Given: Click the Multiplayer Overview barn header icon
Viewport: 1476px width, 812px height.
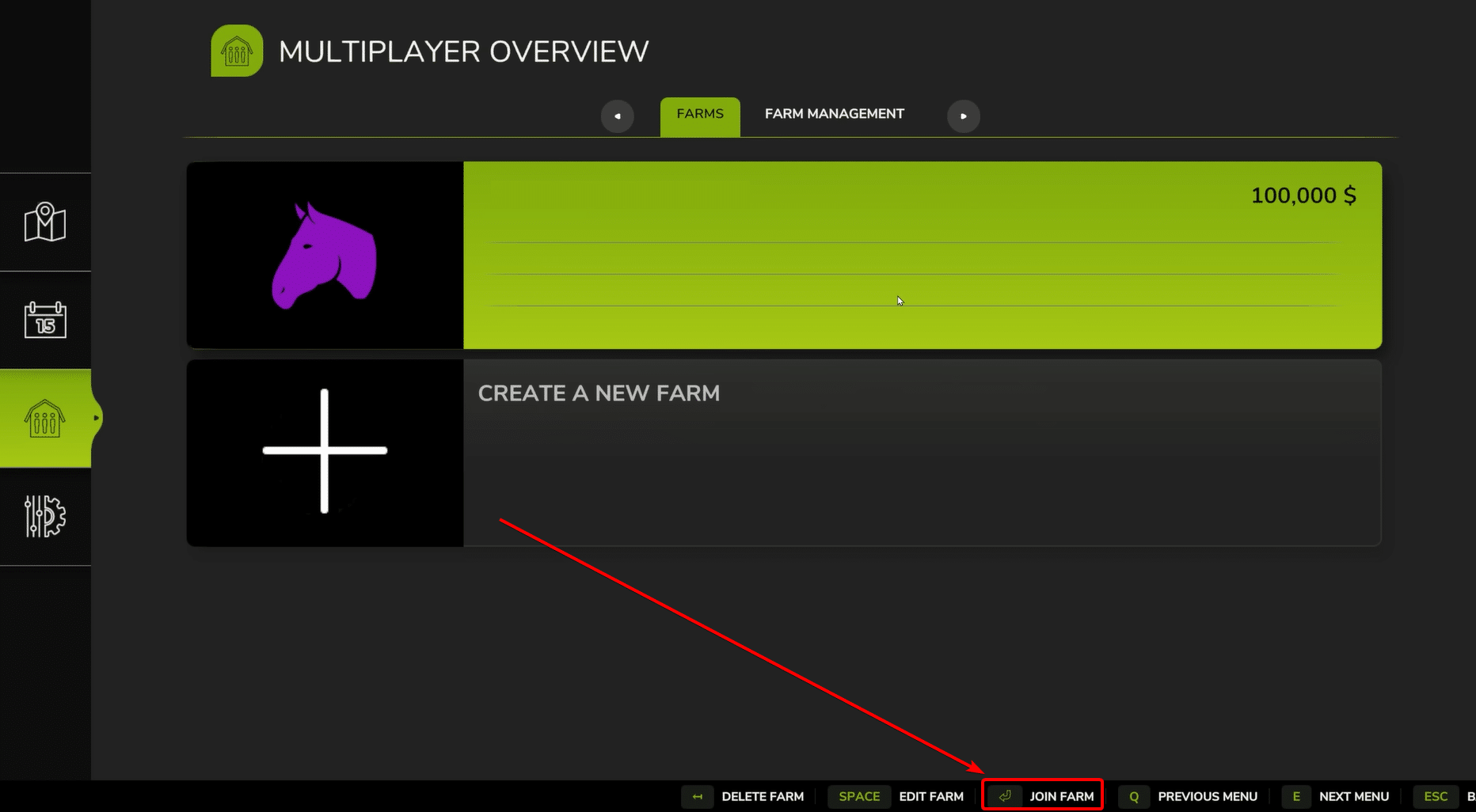Looking at the screenshot, I should [237, 51].
